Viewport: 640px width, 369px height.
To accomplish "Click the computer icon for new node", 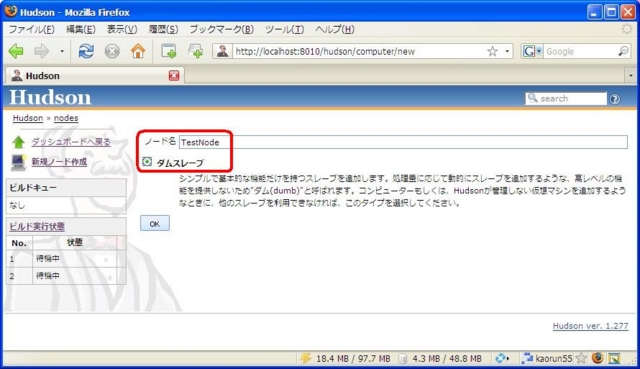I will click(18, 162).
